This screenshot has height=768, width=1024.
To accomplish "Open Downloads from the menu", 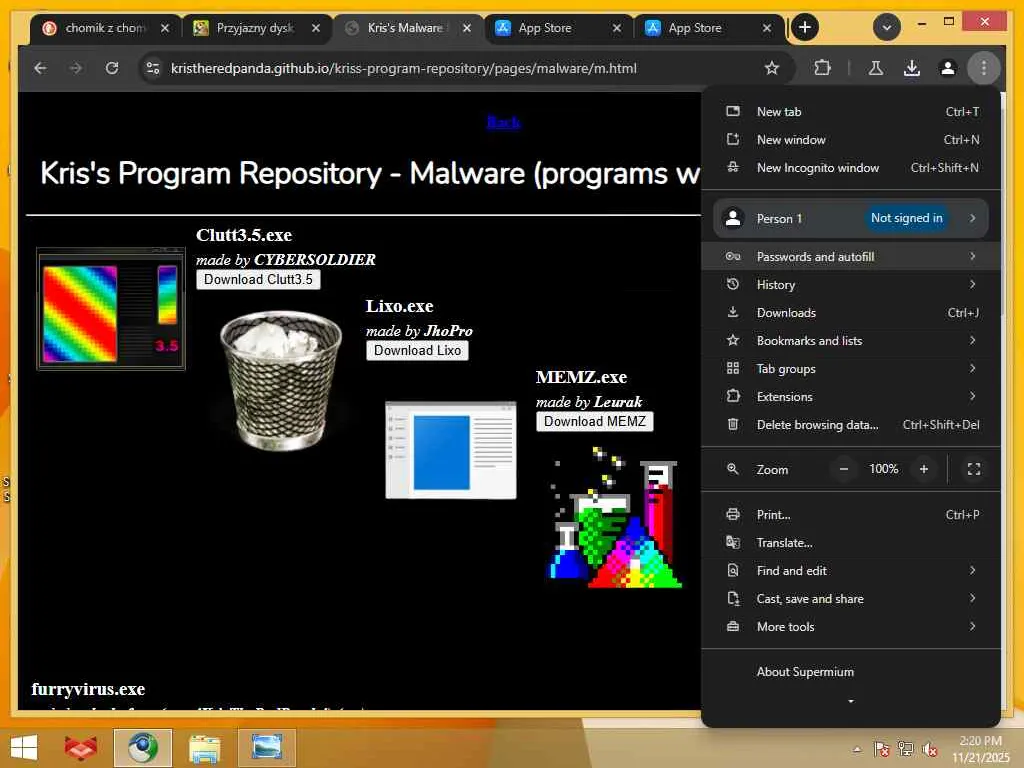I will 851,313.
